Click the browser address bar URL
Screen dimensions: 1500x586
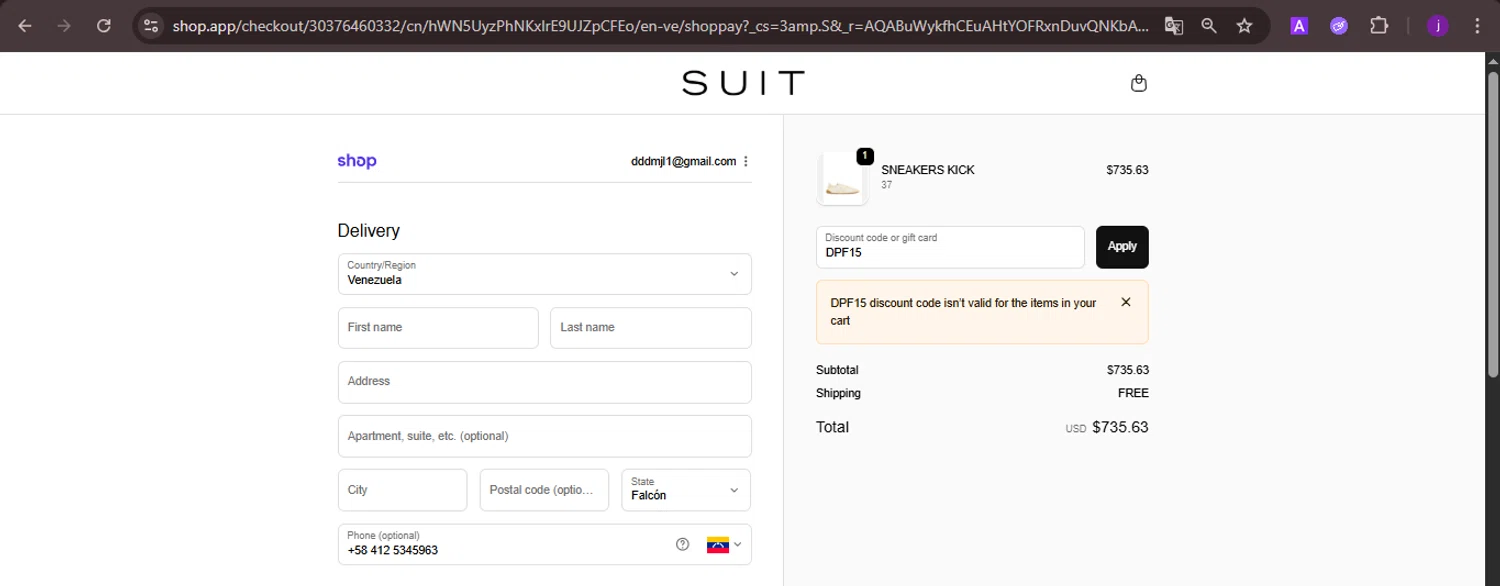pyautogui.click(x=660, y=26)
